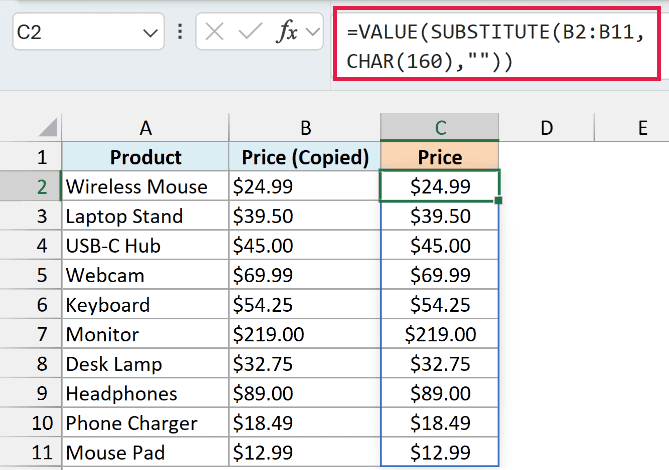Confirm the formula with checkmark icon
669x470 pixels.
250,32
